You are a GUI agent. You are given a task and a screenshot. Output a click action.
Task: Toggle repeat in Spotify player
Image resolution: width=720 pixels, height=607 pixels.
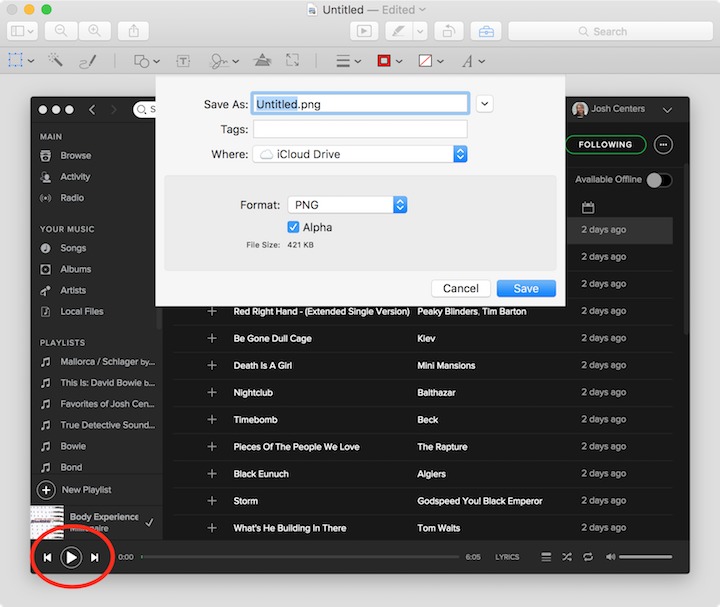(x=588, y=557)
